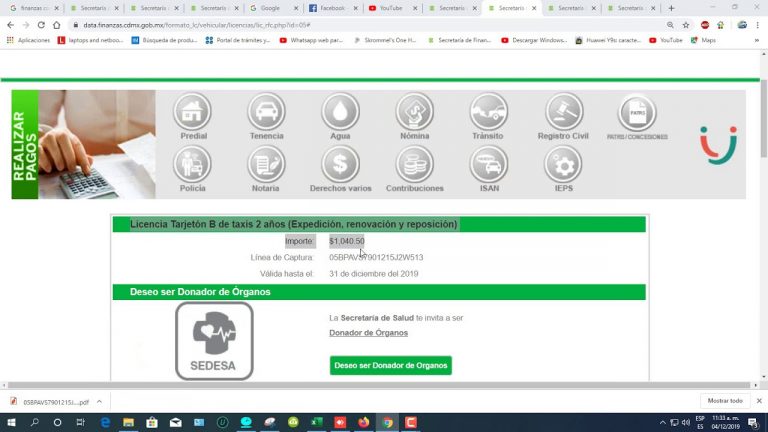Click the SEDESA logo image

pyautogui.click(x=214, y=342)
